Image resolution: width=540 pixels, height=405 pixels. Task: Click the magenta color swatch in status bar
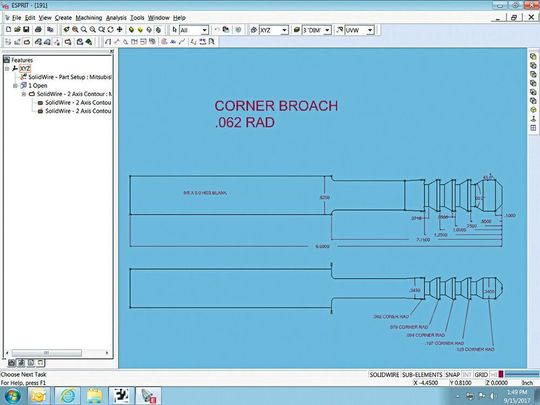pyautogui.click(x=501, y=374)
